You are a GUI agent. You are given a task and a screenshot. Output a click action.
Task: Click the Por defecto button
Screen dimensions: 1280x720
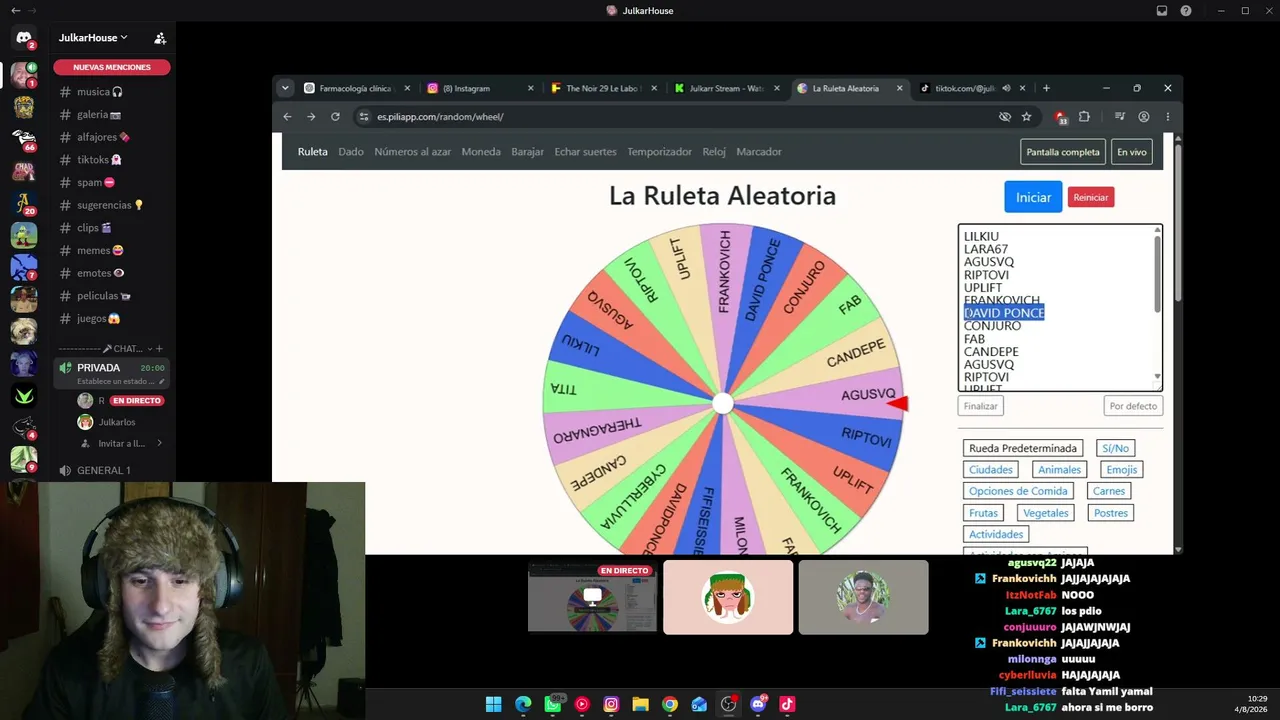1133,406
